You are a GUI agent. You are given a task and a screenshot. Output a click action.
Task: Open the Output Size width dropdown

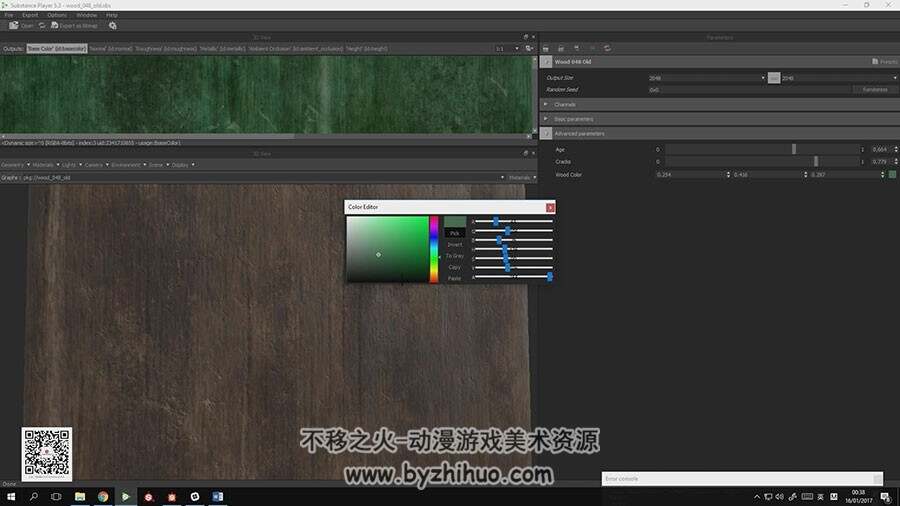(707, 77)
